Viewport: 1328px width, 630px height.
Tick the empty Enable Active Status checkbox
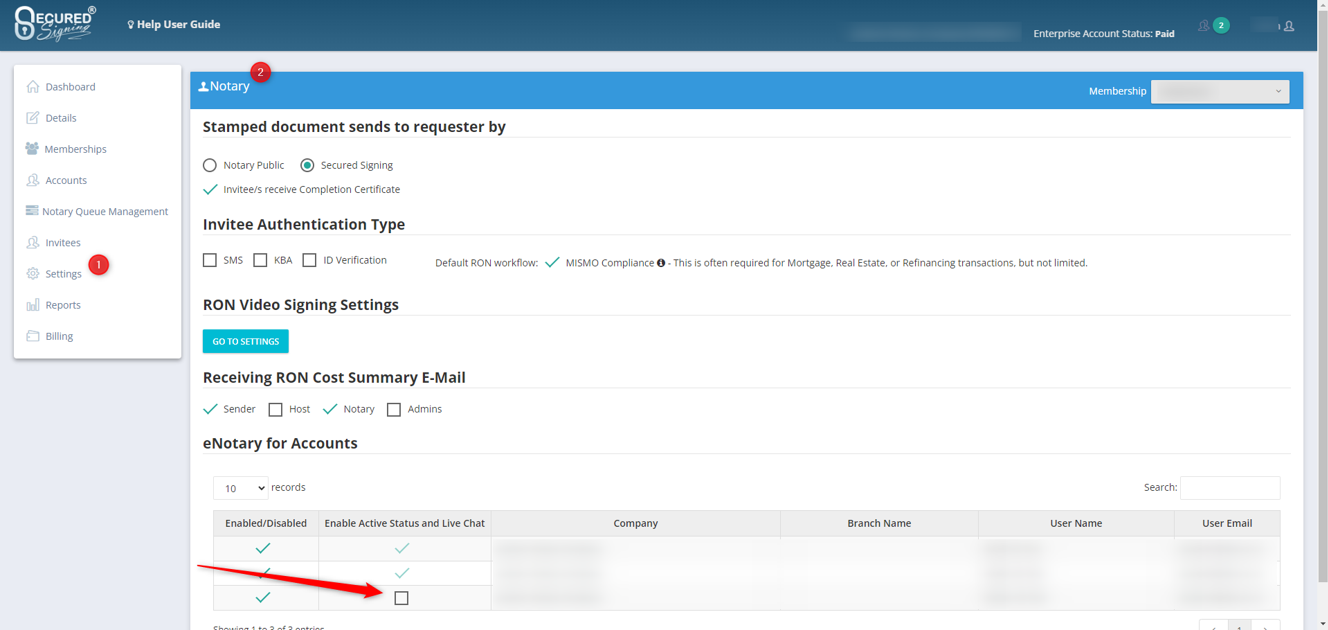pos(401,598)
